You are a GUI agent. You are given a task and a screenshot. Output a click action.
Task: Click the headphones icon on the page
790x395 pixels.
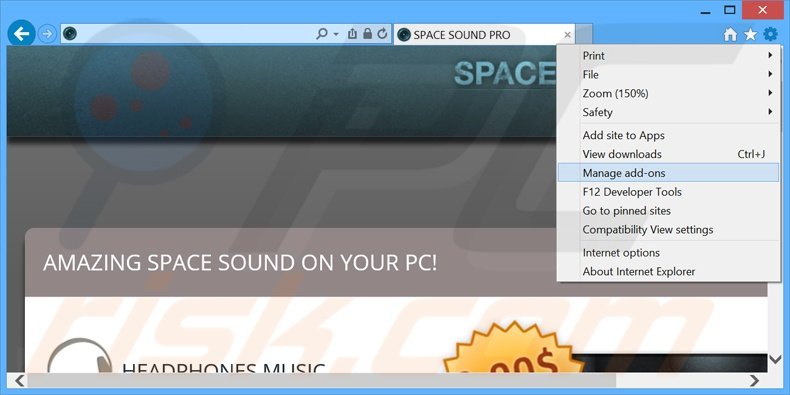[80, 355]
